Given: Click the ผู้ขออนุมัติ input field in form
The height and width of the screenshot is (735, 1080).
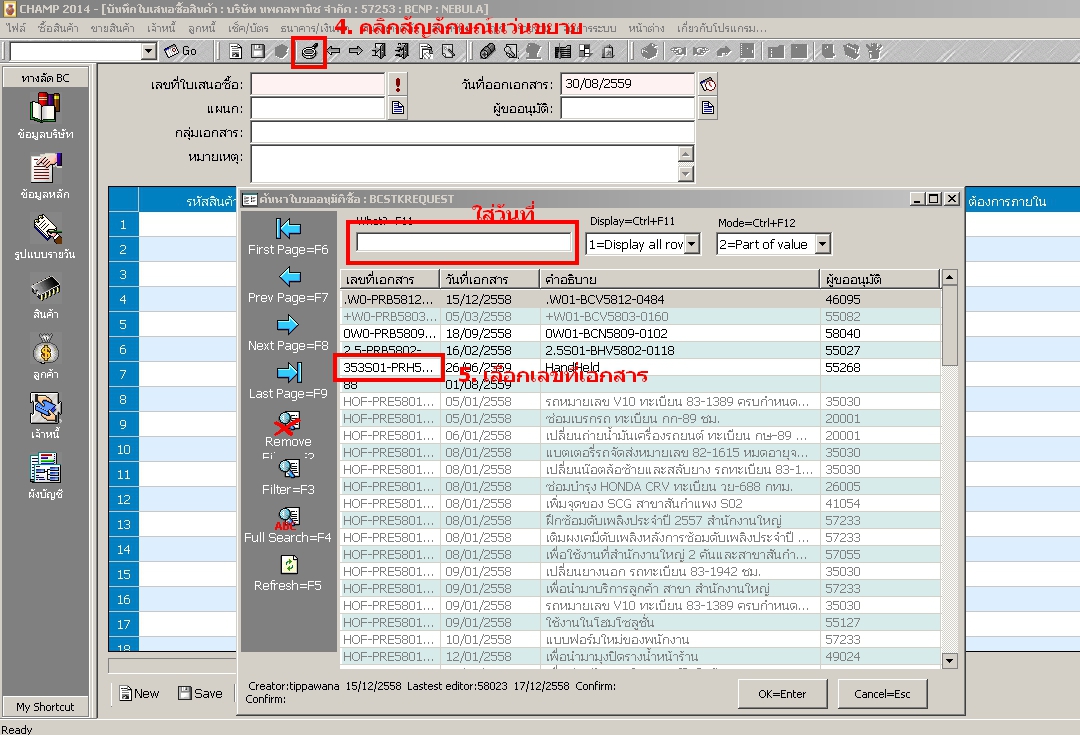Looking at the screenshot, I should pos(627,108).
